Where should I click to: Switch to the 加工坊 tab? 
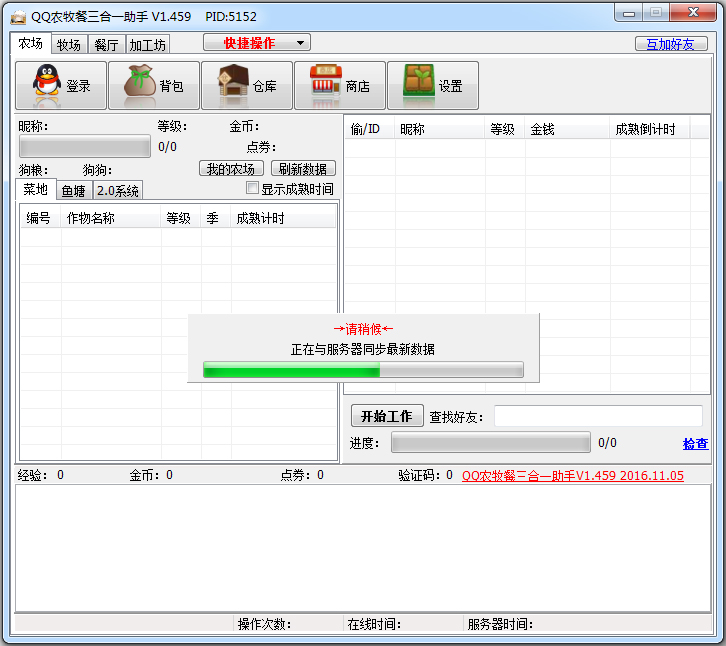coord(148,45)
